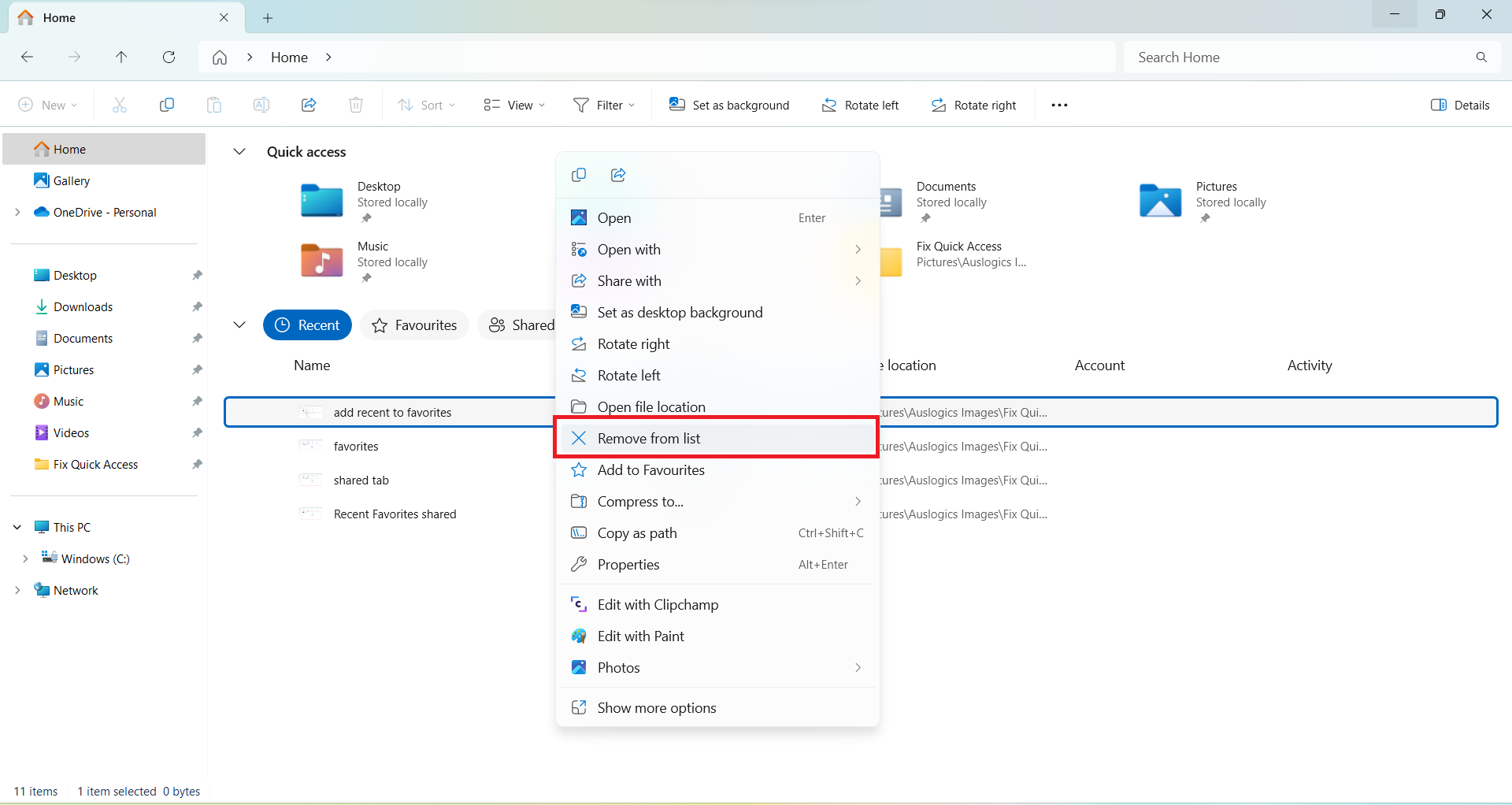Open the Sort options dropdown
1512x805 pixels.
[x=426, y=104]
